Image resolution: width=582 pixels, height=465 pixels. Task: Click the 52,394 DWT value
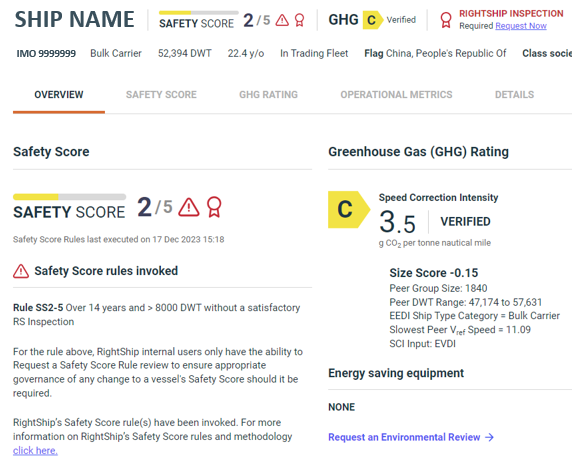(185, 53)
